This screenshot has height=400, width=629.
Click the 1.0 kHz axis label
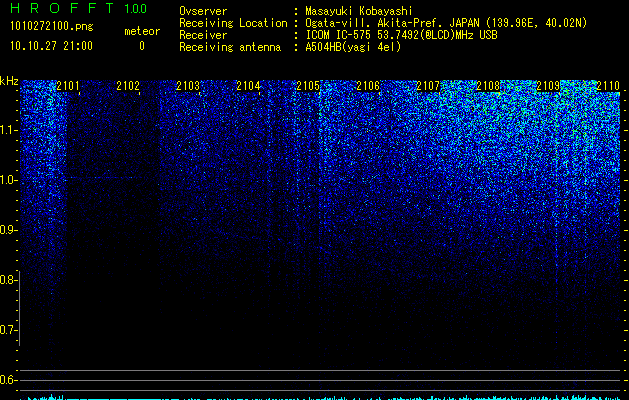click(x=8, y=180)
